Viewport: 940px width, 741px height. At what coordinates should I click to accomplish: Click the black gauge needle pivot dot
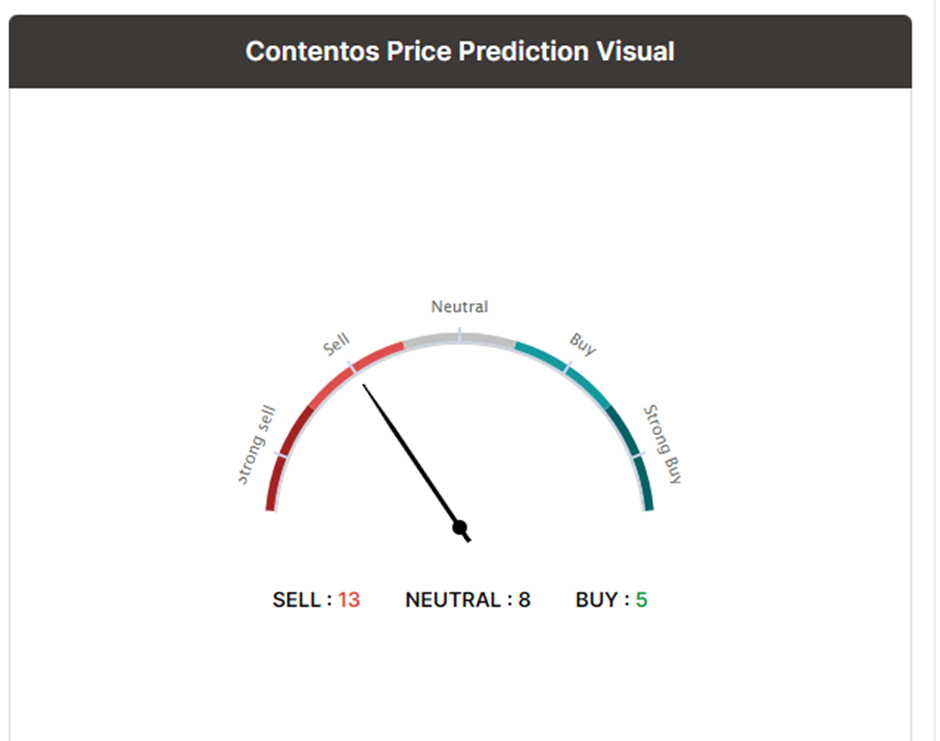pyautogui.click(x=460, y=528)
